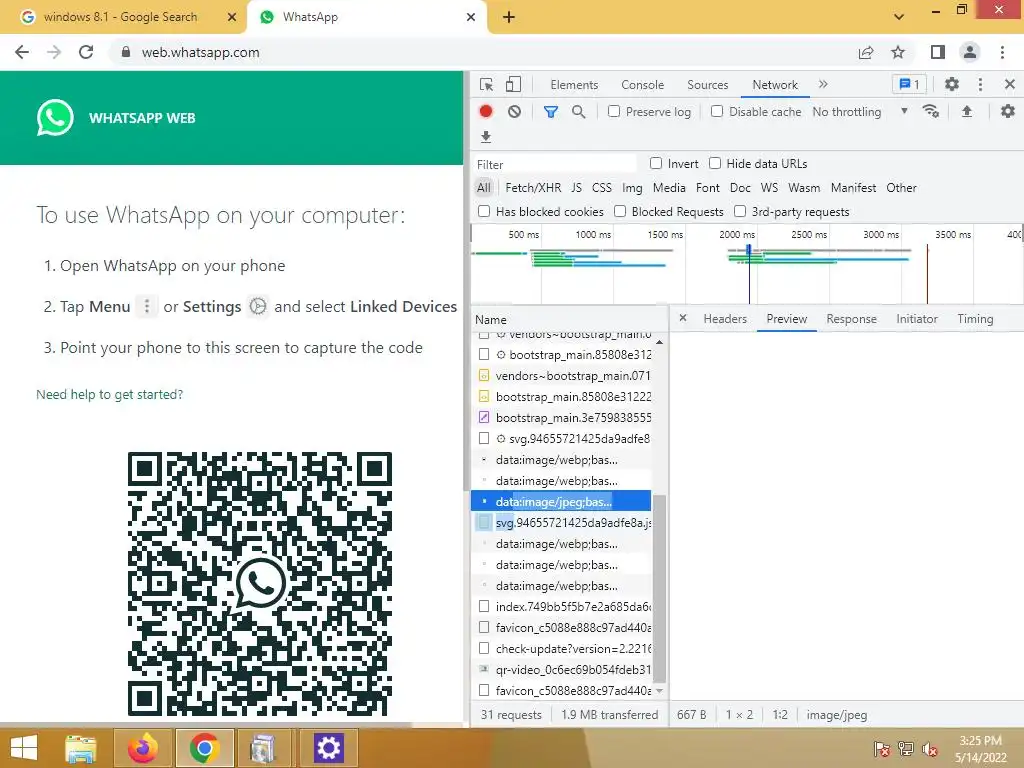
Task: Open PC settings gear taskbar icon
Action: pos(328,748)
